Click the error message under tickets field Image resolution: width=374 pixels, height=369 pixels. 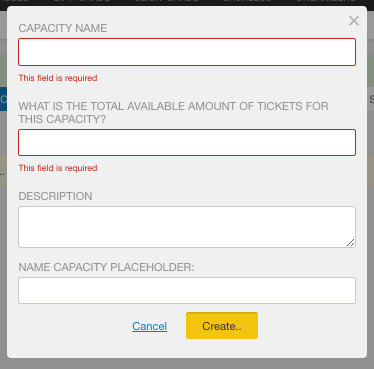coord(58,168)
